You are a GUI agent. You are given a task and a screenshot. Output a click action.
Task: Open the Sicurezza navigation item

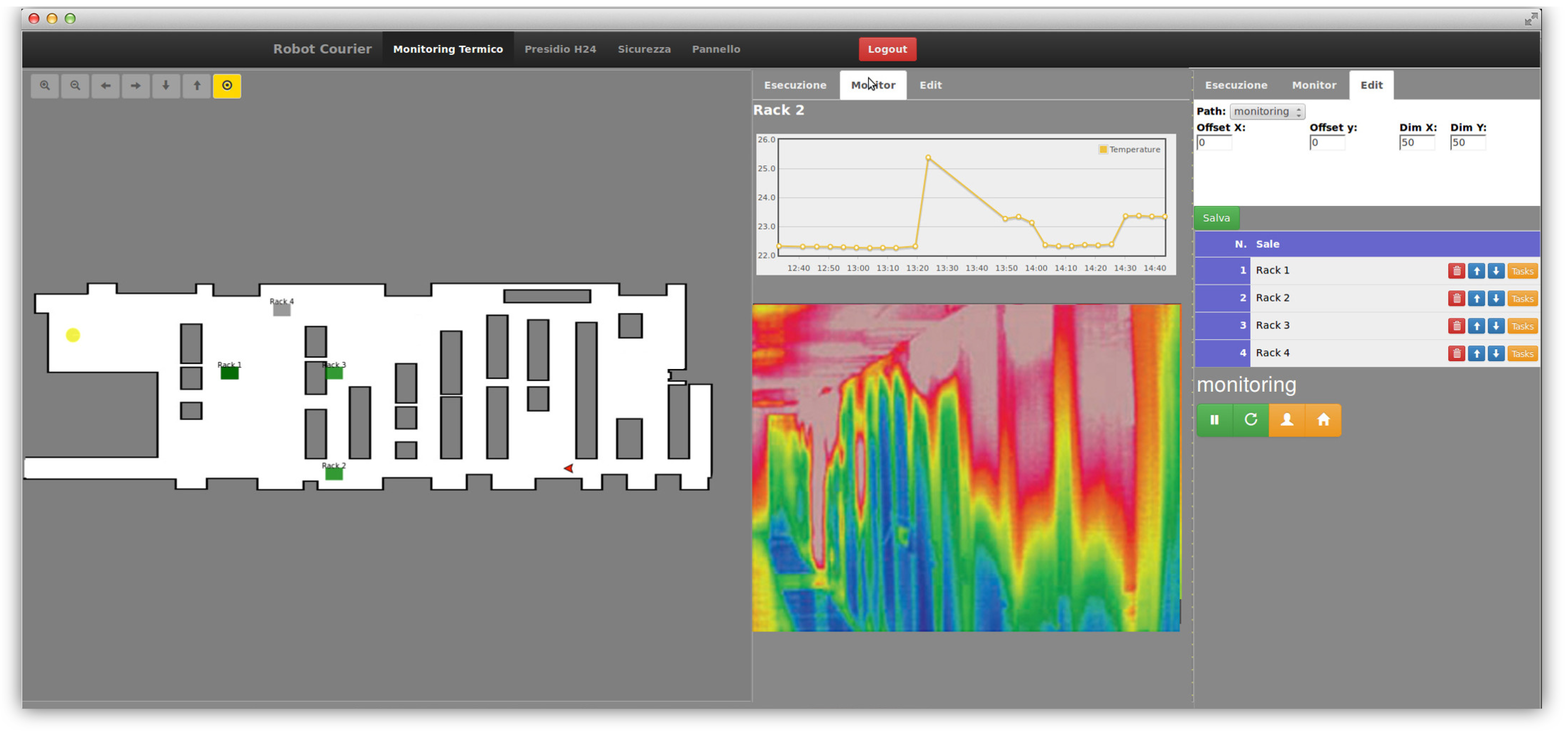(644, 49)
